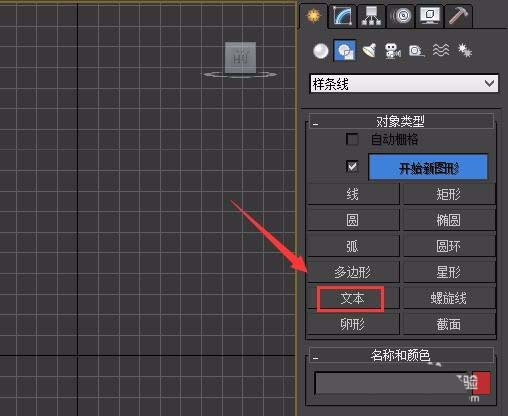Open the Create command panel tab
Image resolution: width=508 pixels, height=416 pixels.
pos(313,16)
